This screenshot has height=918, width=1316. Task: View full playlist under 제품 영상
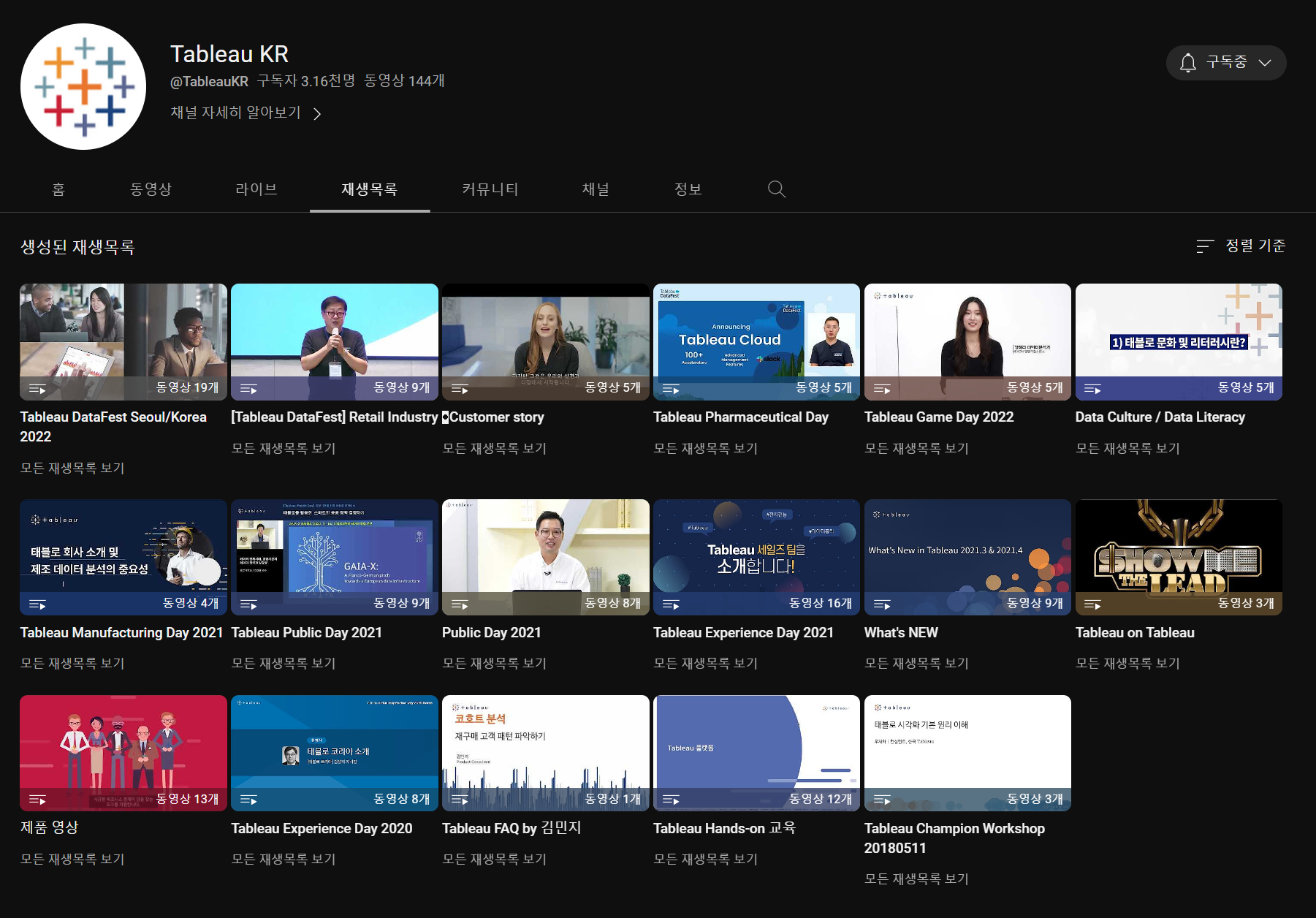[x=72, y=860]
